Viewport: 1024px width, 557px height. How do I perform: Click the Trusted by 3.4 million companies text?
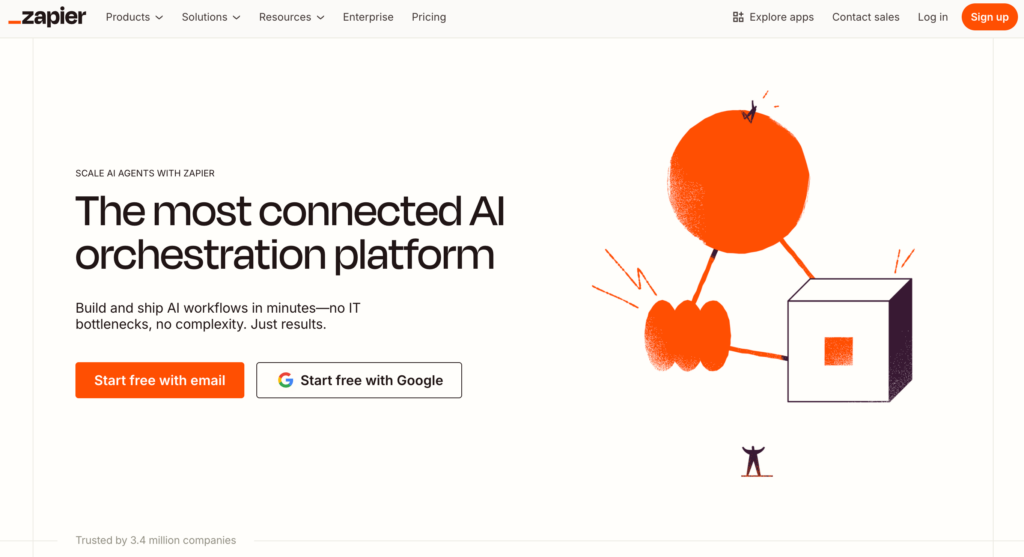coord(156,540)
